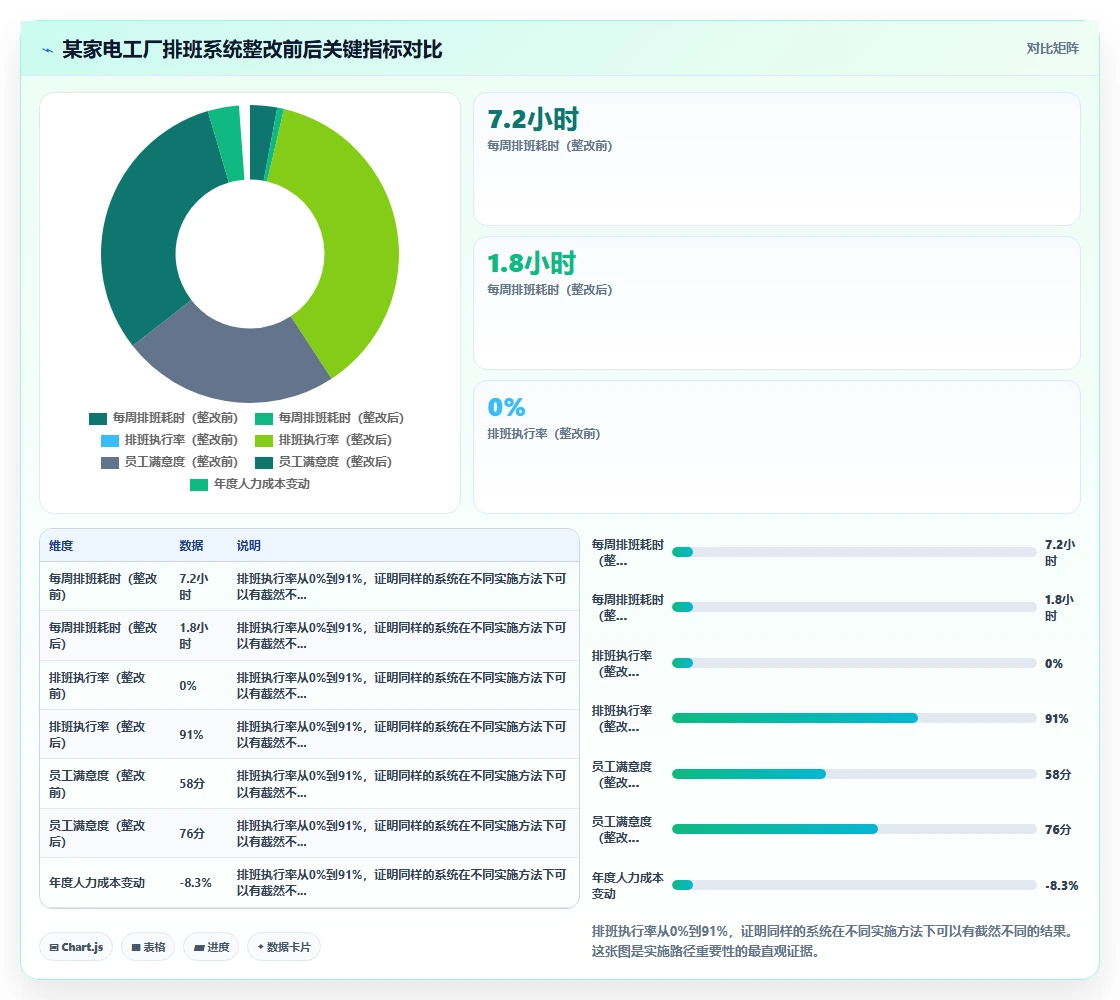Click the 维度 column header
Viewport: 1120px width, 1000px height.
(x=61, y=546)
